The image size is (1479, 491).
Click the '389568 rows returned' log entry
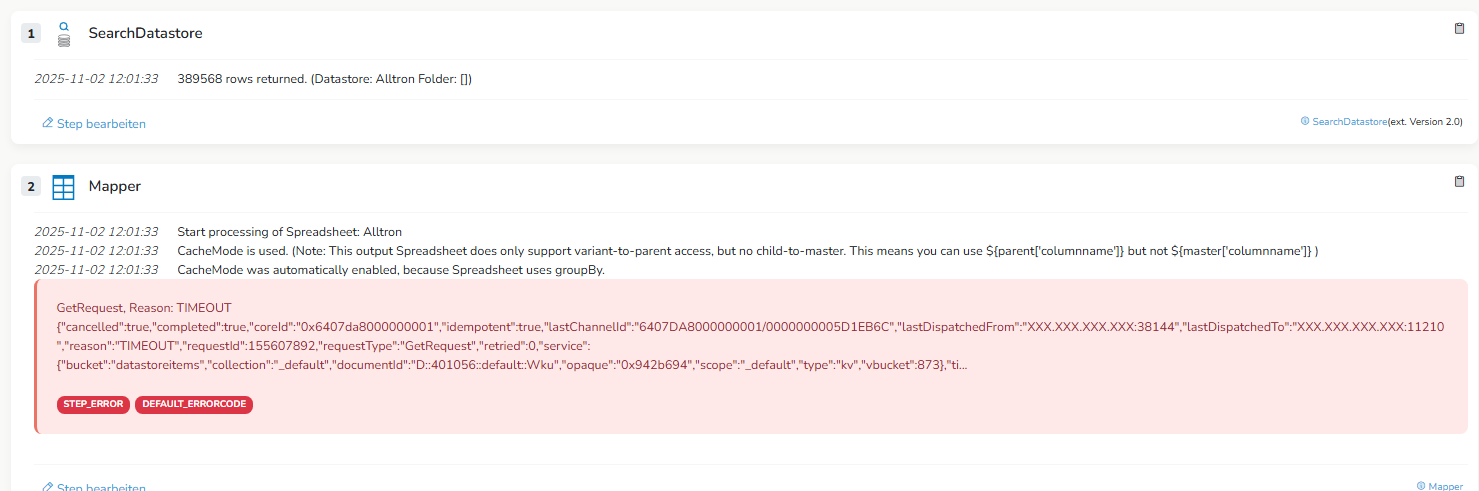tap(324, 79)
